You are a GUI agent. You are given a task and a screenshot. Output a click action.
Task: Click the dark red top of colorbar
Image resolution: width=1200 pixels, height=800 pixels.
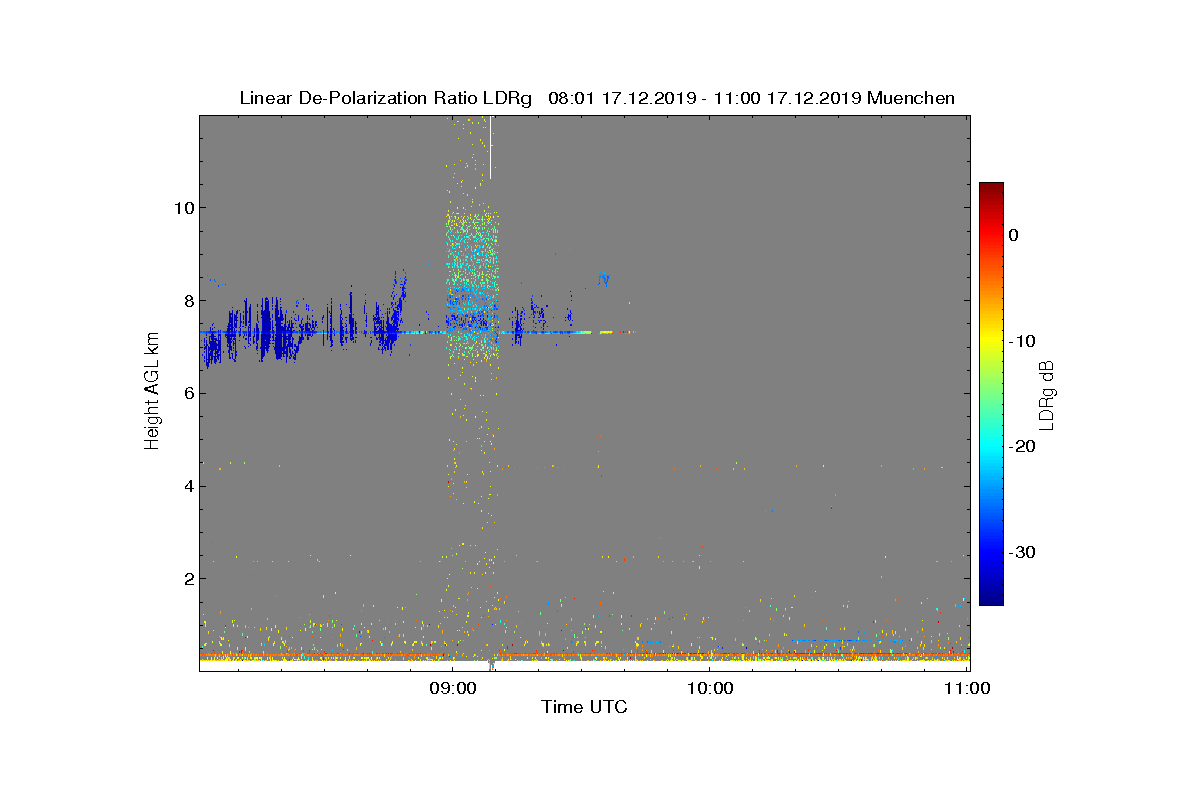pyautogui.click(x=991, y=190)
